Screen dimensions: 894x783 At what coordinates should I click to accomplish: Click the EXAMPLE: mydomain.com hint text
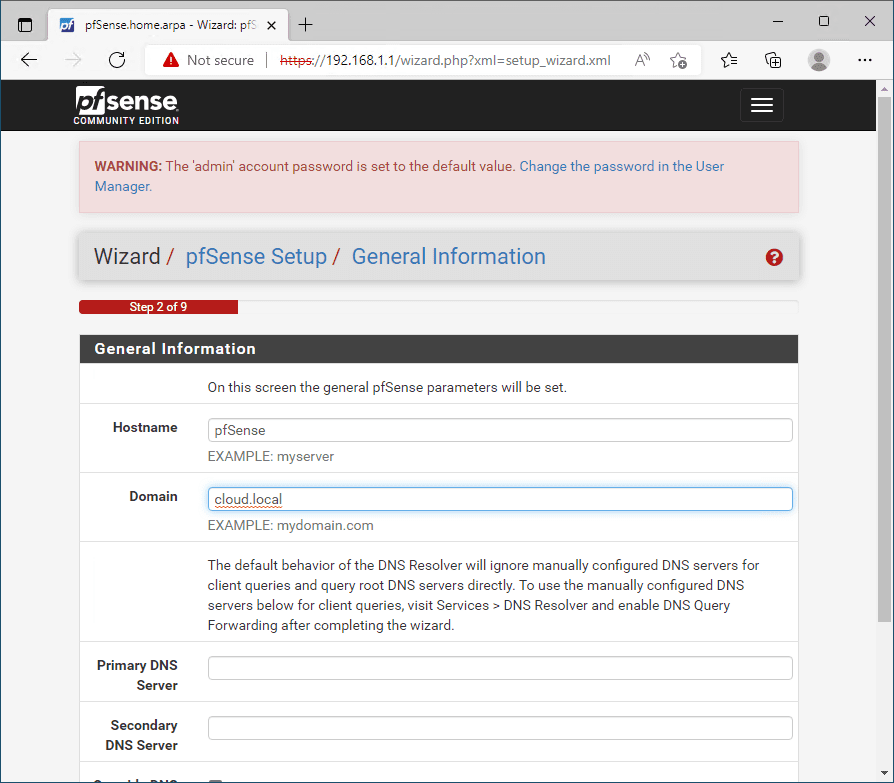coord(291,525)
